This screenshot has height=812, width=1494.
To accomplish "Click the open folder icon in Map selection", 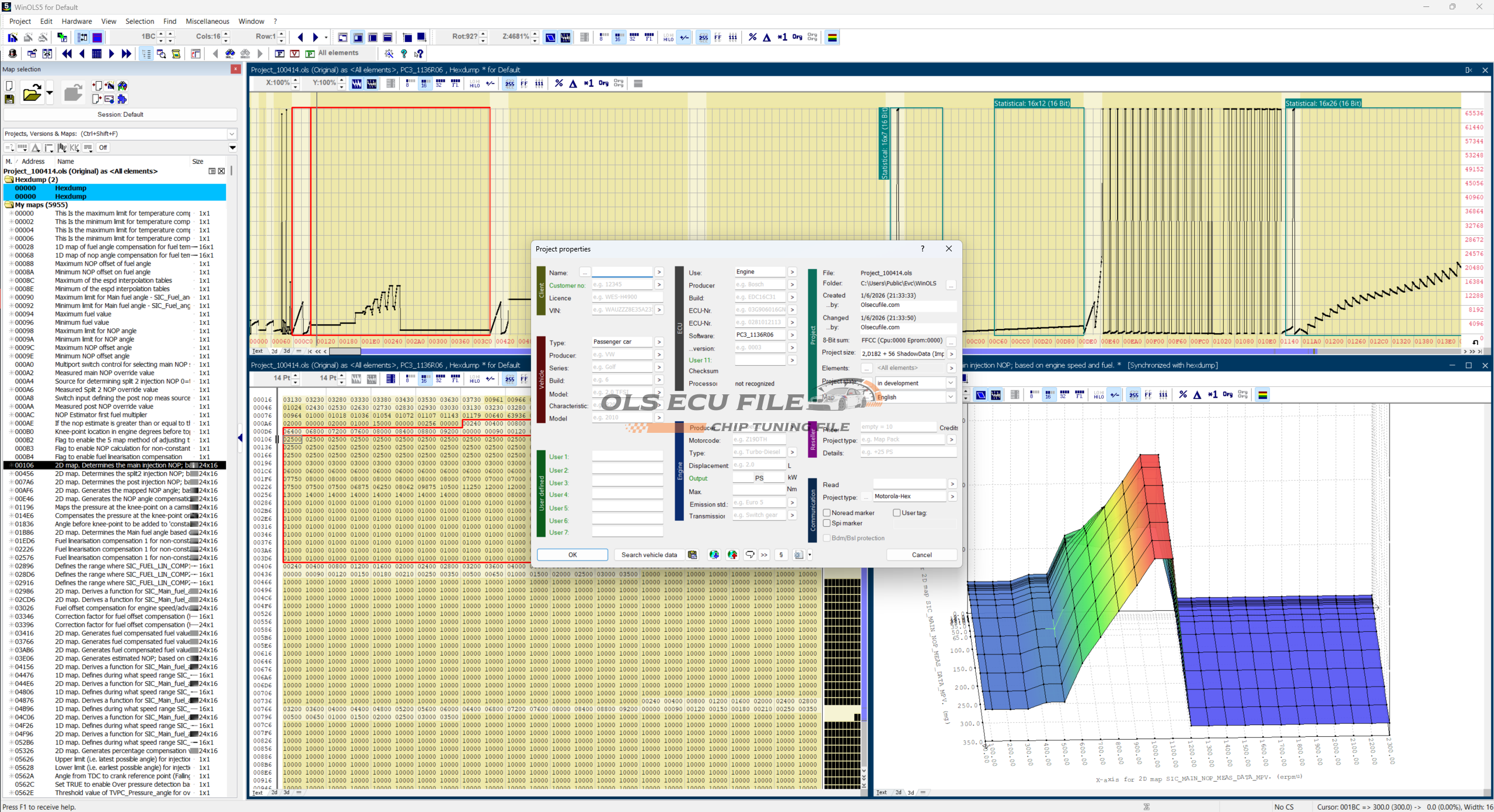I will (x=32, y=93).
